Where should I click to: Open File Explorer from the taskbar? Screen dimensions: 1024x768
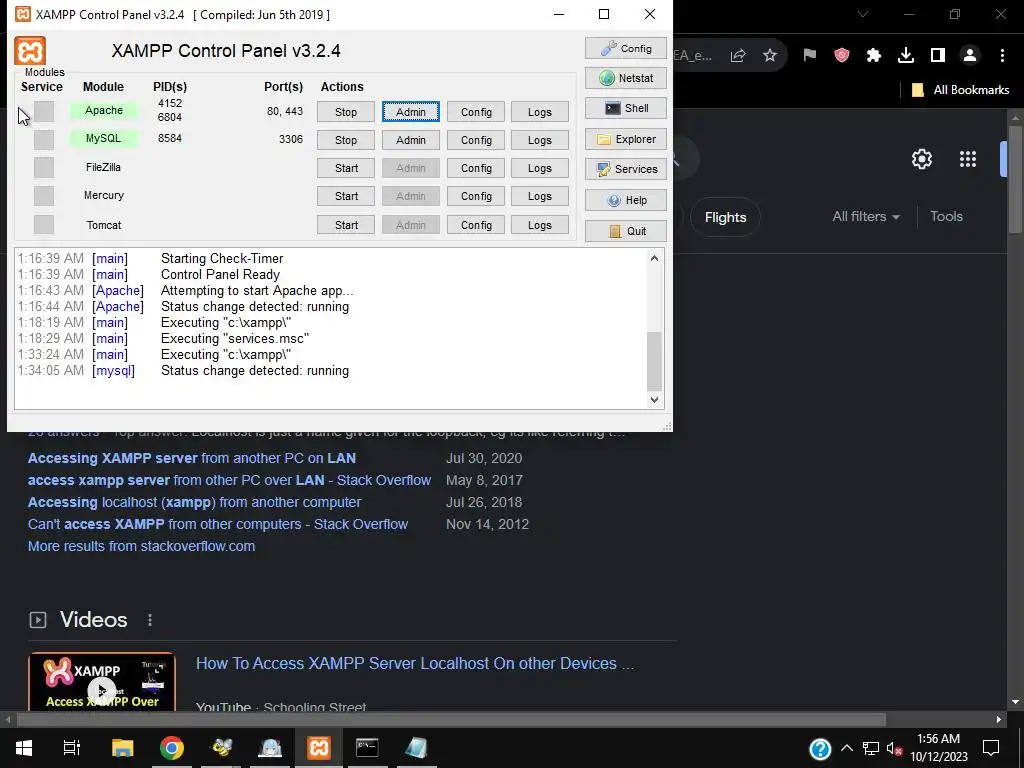pos(122,748)
